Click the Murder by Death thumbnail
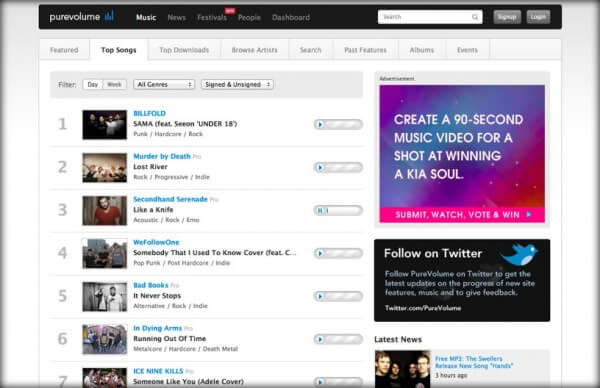 [104, 168]
